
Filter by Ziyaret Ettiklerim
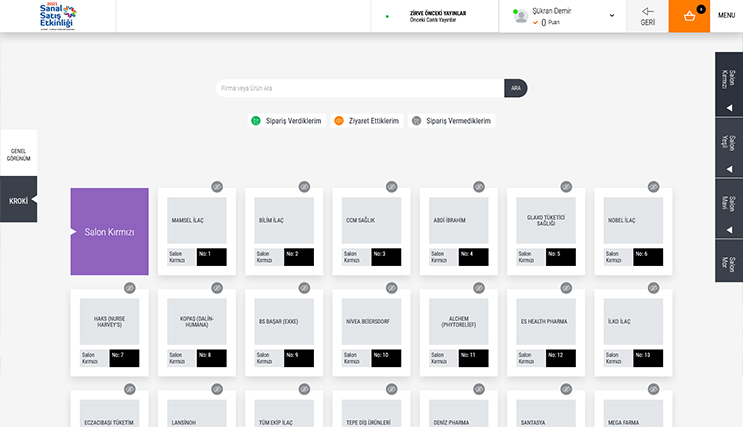(x=367, y=121)
